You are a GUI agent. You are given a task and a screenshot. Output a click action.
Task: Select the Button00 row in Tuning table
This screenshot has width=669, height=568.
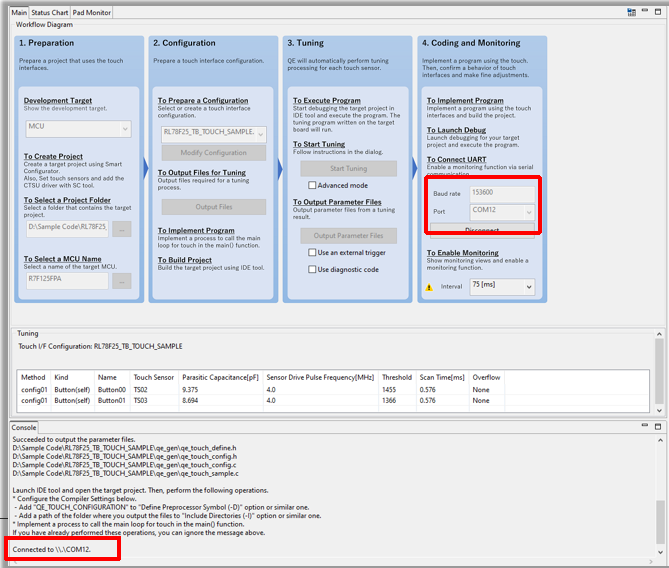110,390
